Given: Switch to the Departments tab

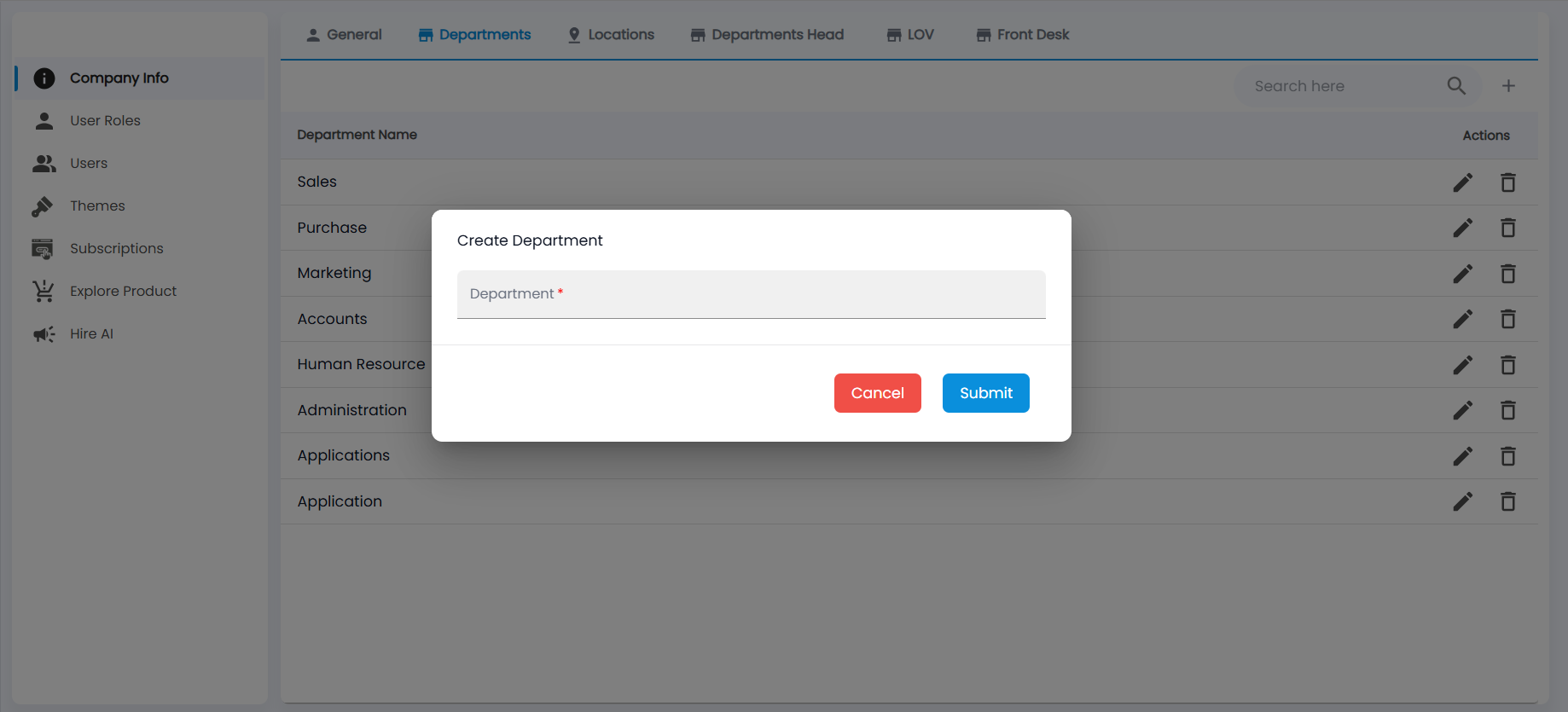Looking at the screenshot, I should (474, 35).
